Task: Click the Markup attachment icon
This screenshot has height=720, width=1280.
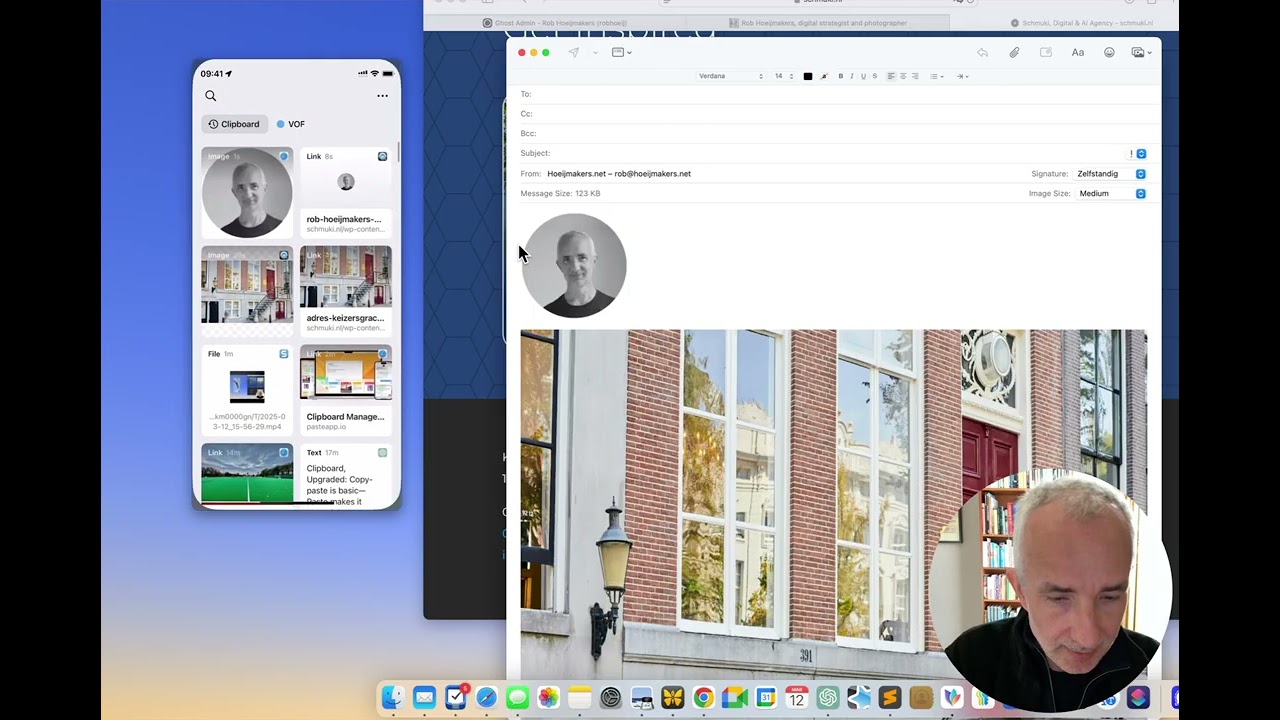Action: pos(1046,52)
